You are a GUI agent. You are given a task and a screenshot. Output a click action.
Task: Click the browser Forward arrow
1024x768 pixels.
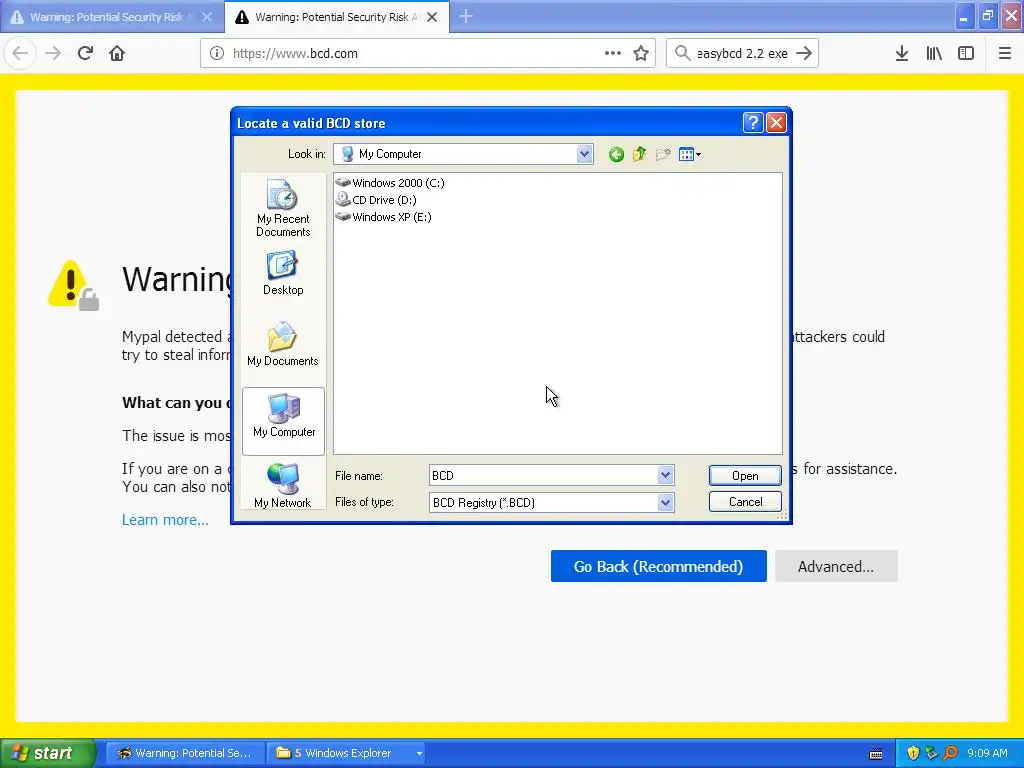pyautogui.click(x=53, y=54)
